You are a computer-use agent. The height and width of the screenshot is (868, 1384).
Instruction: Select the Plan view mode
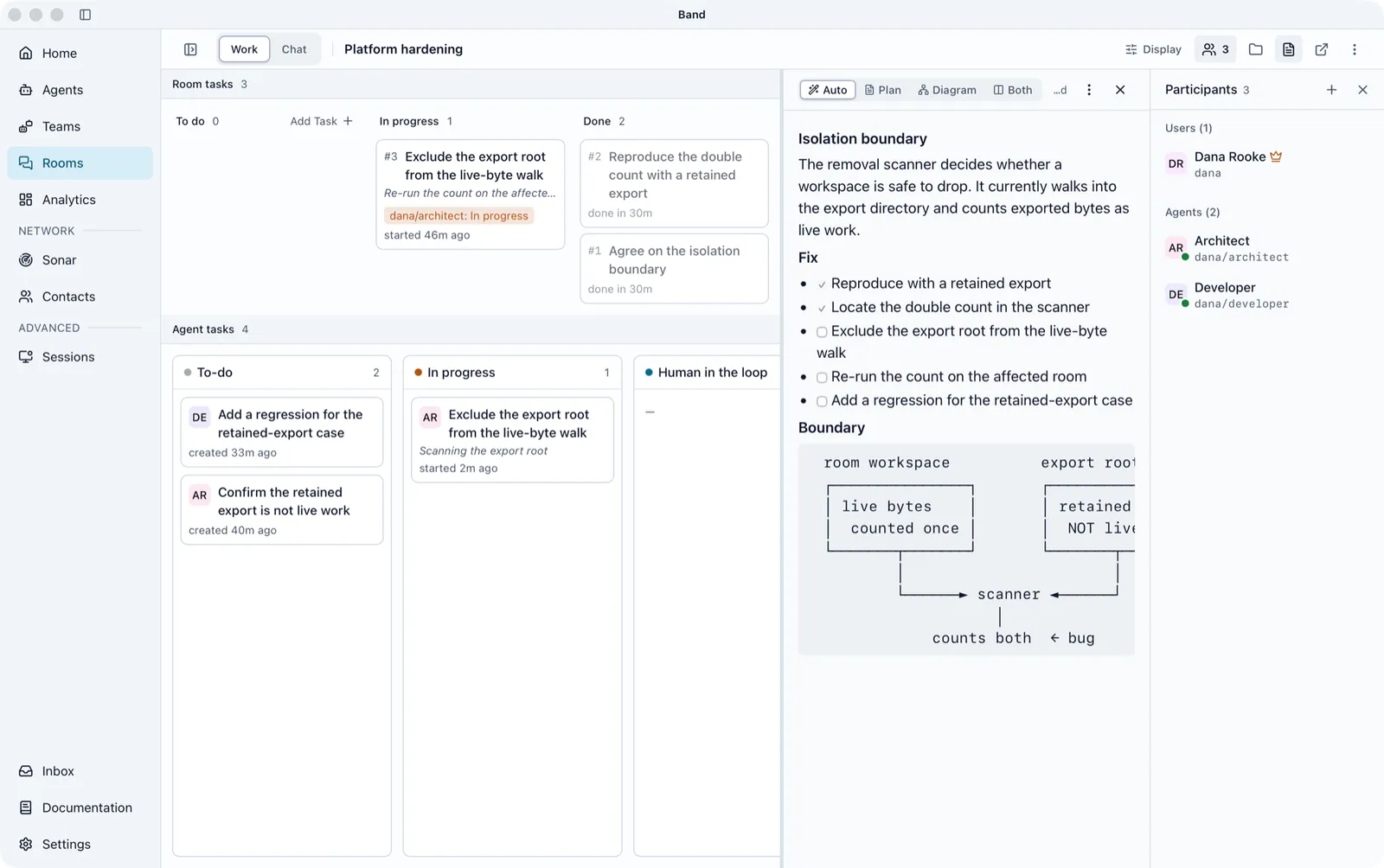883,90
